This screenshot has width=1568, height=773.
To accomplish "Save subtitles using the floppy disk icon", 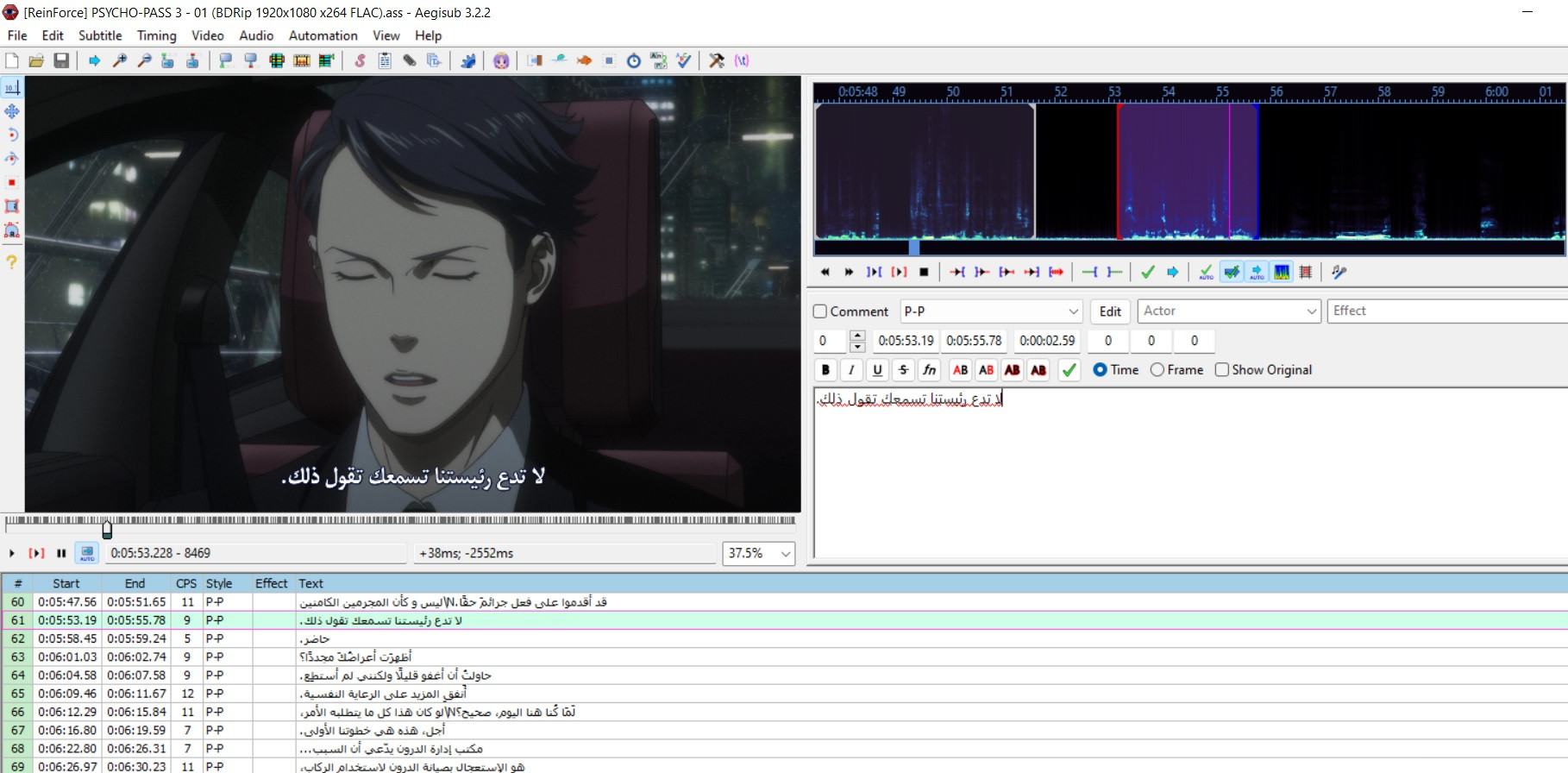I will pos(61,60).
